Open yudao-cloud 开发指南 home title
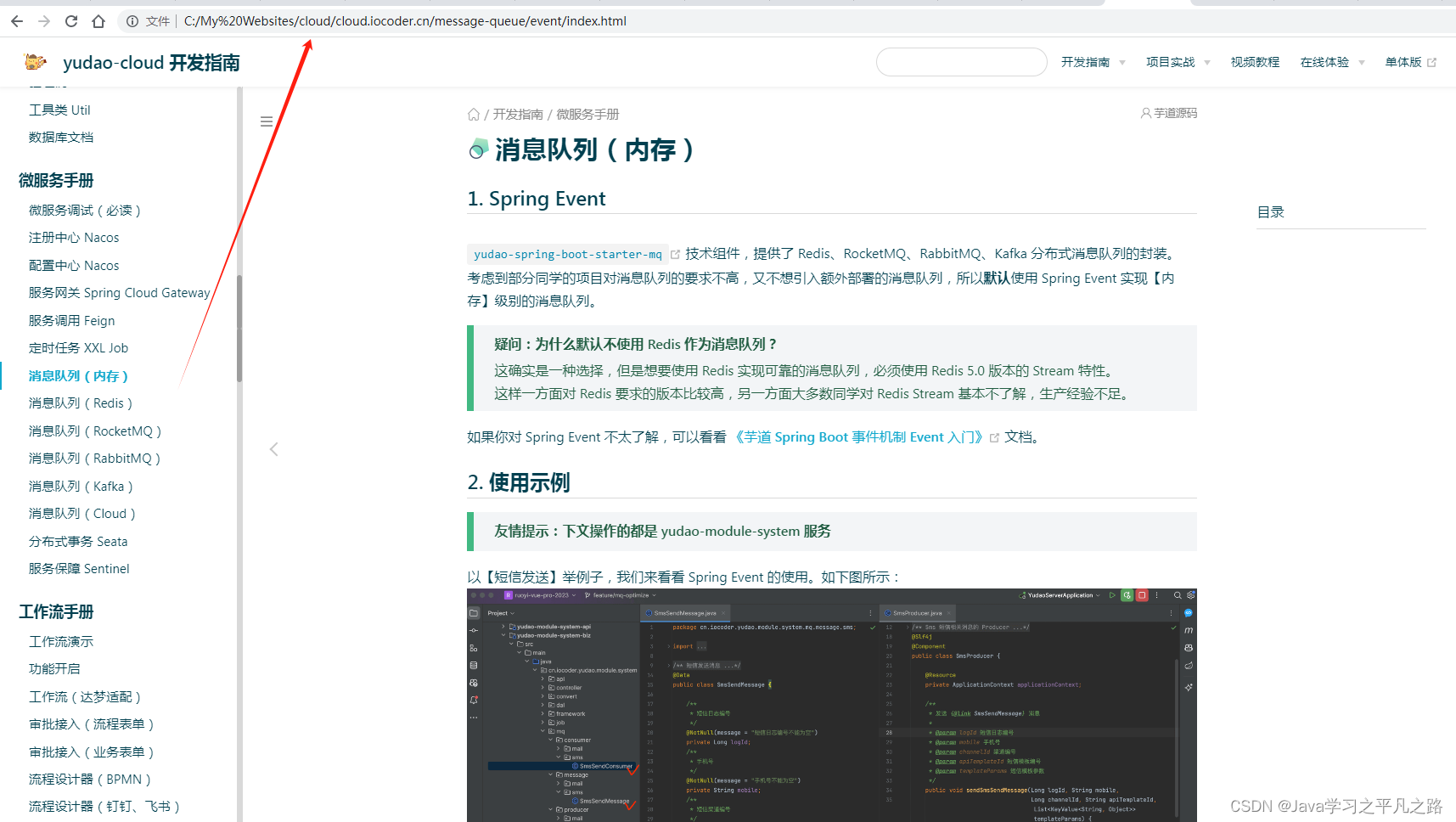1456x822 pixels. pyautogui.click(x=151, y=63)
